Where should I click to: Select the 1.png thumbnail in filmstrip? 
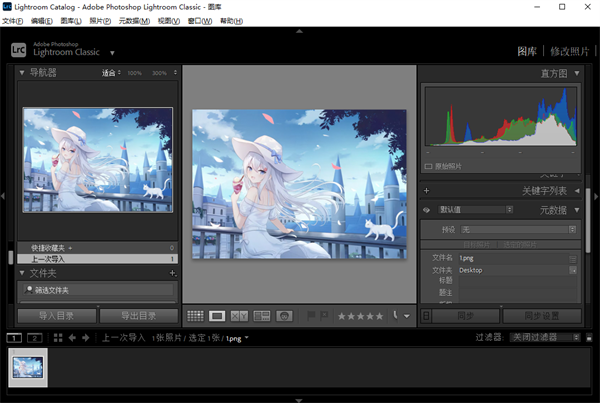click(28, 368)
